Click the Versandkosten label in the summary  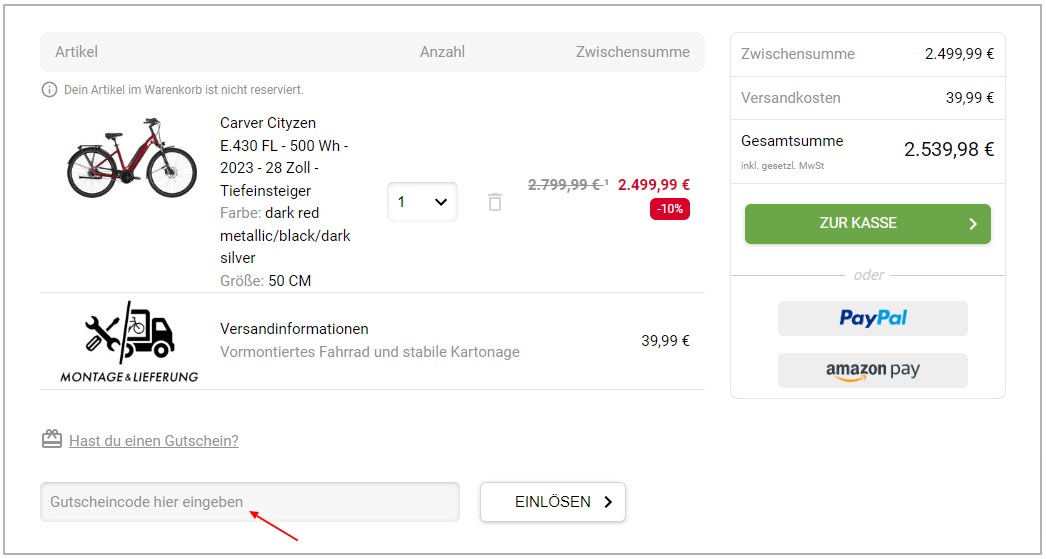791,98
